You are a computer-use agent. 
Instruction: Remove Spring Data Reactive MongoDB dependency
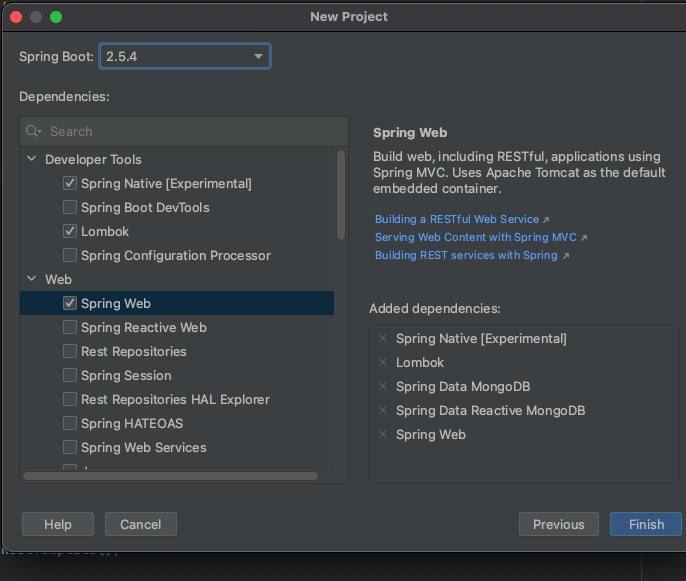pos(383,411)
